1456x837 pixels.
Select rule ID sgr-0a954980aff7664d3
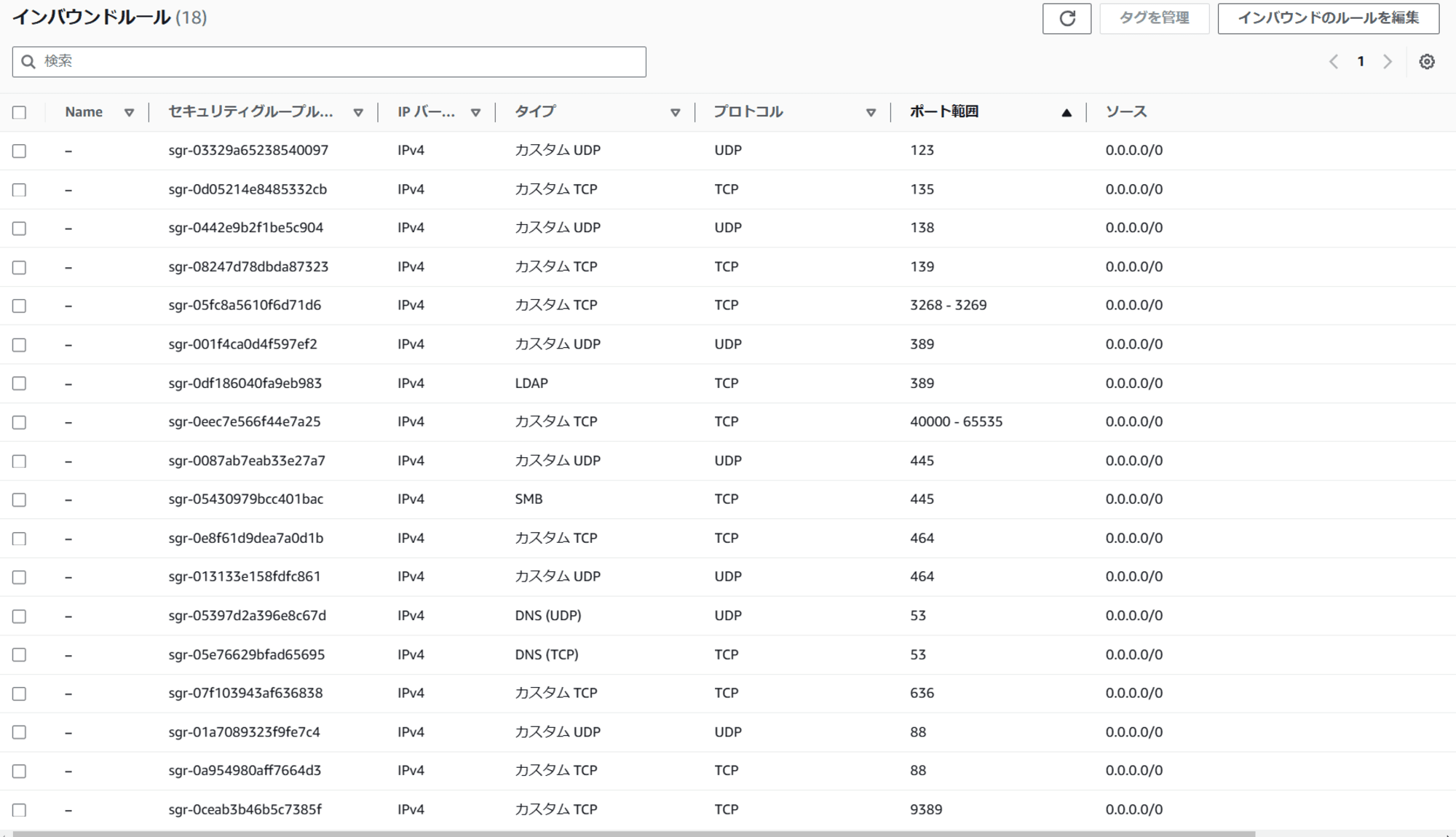(245, 770)
